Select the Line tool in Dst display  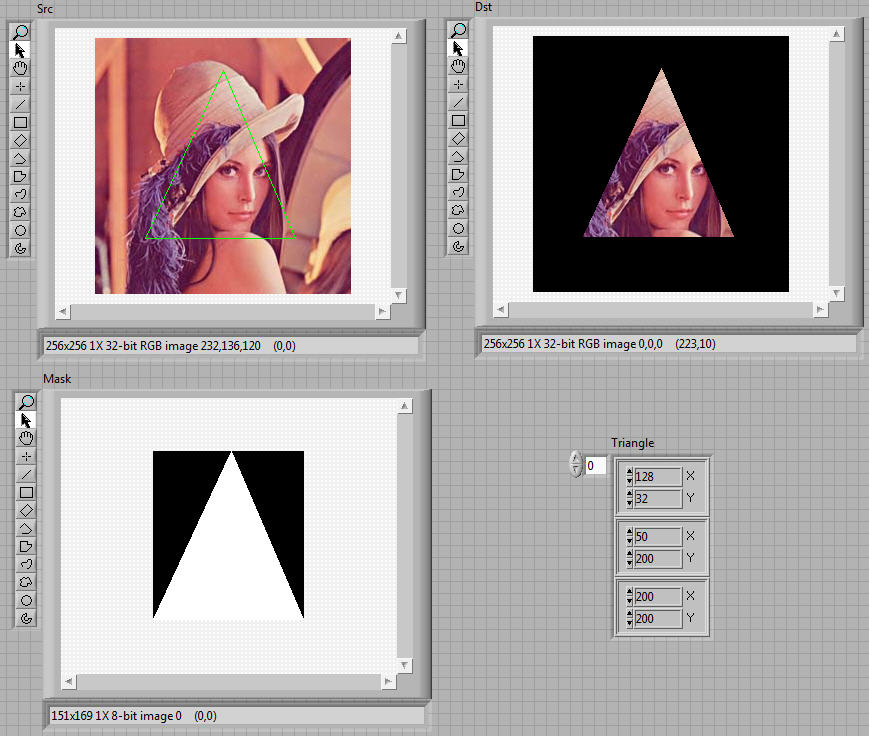(x=458, y=102)
